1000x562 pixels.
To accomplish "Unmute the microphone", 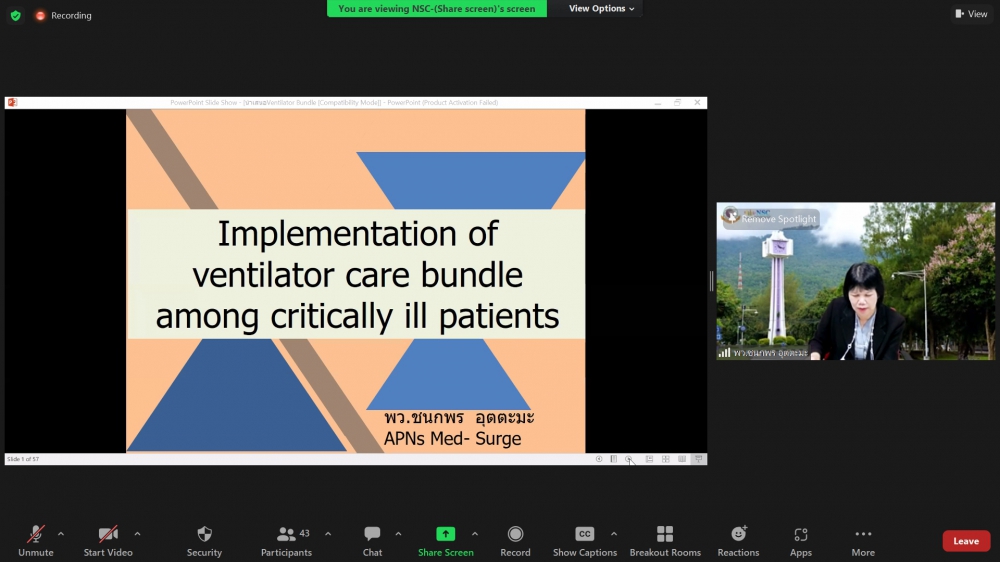I will pos(36,540).
